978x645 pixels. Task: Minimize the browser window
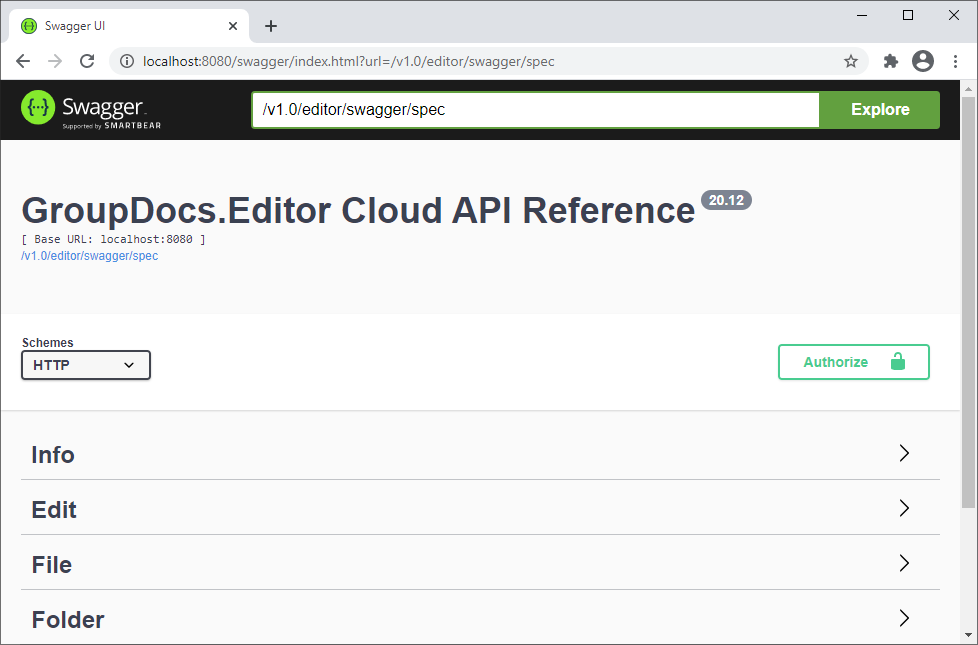click(x=862, y=15)
